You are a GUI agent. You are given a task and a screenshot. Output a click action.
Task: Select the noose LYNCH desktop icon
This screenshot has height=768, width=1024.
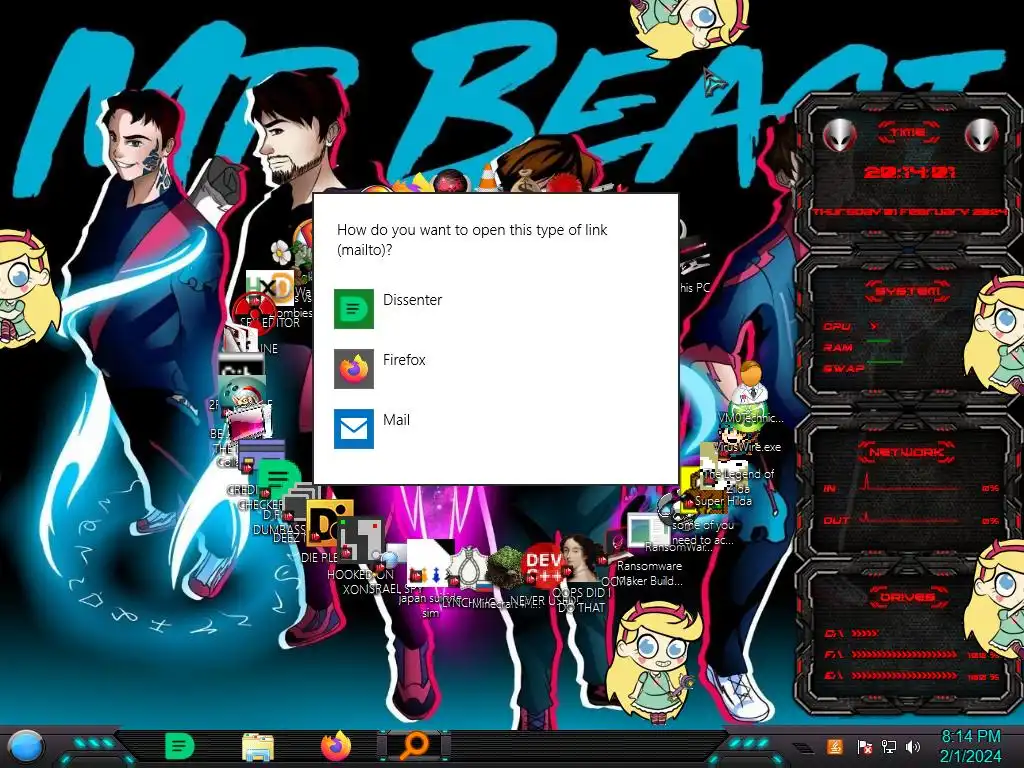point(466,569)
